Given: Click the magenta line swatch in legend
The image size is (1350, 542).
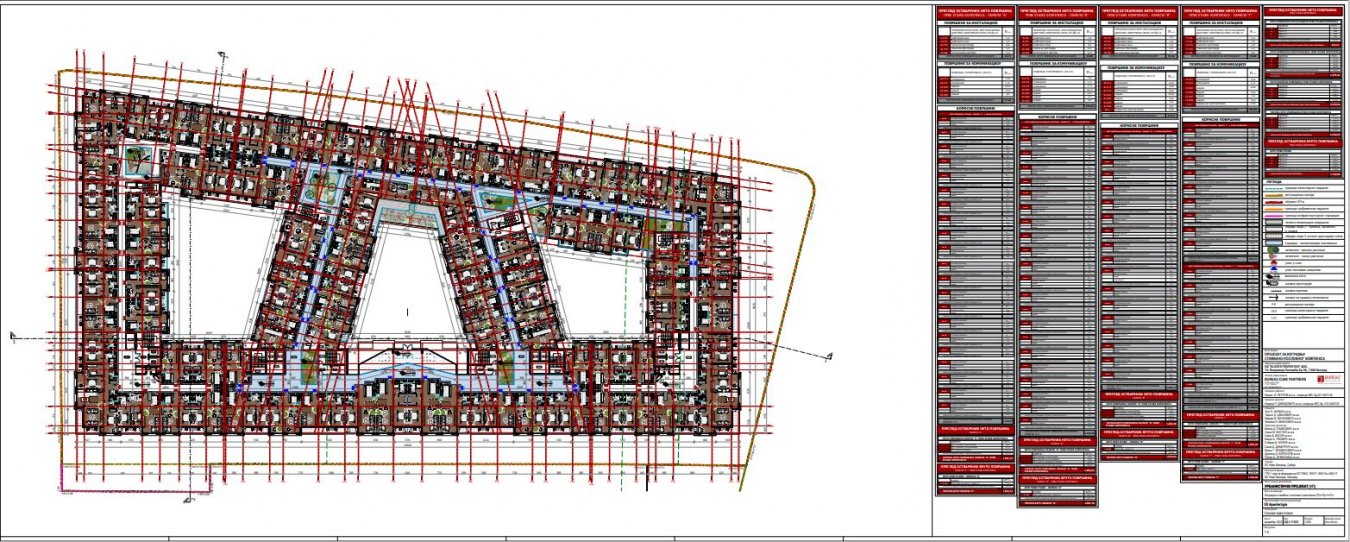Looking at the screenshot, I should point(1273,214).
